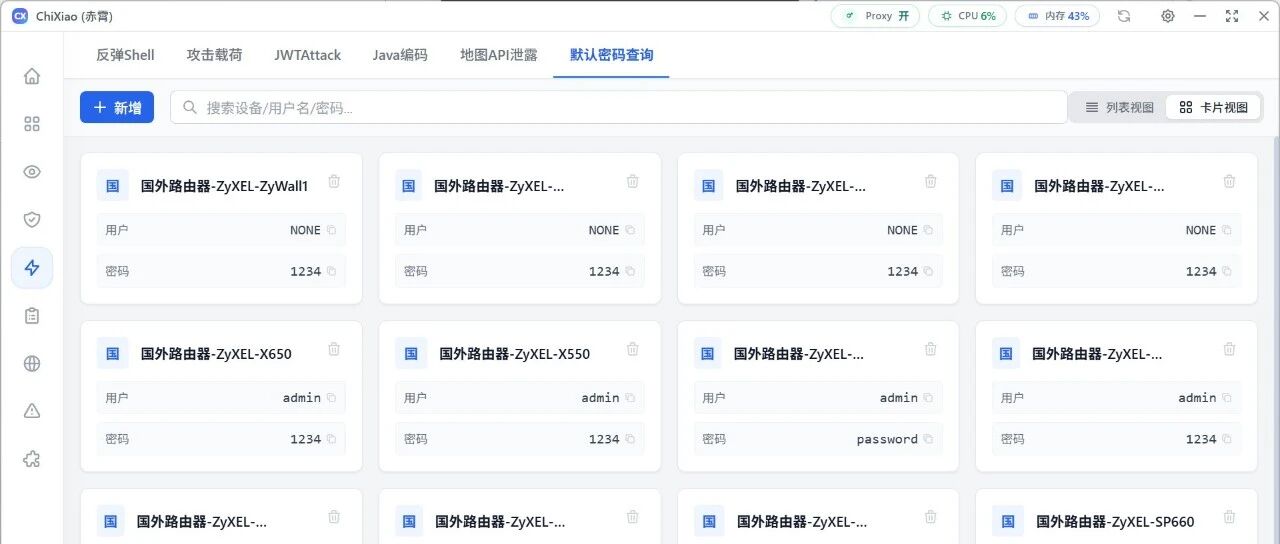Open settings via the gear icon
The image size is (1280, 544).
(x=1167, y=16)
